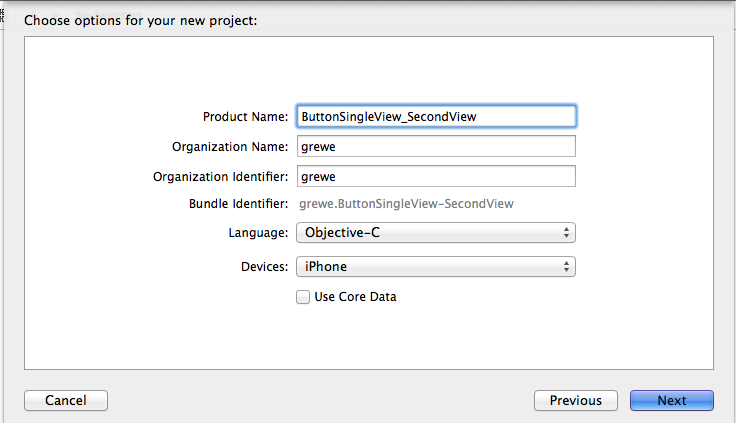Click the Language popup's up-down arrows
This screenshot has width=736, height=423.
[567, 233]
